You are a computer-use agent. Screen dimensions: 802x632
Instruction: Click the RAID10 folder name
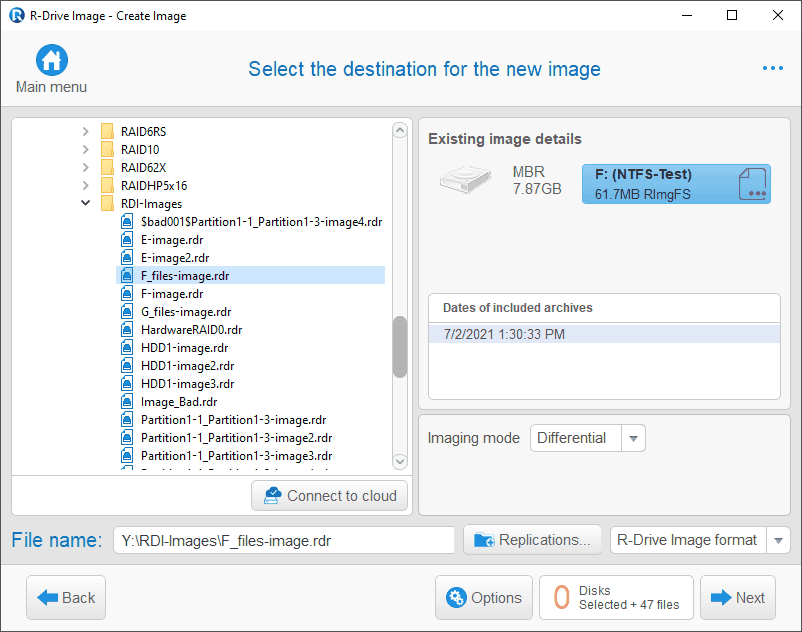coord(140,150)
